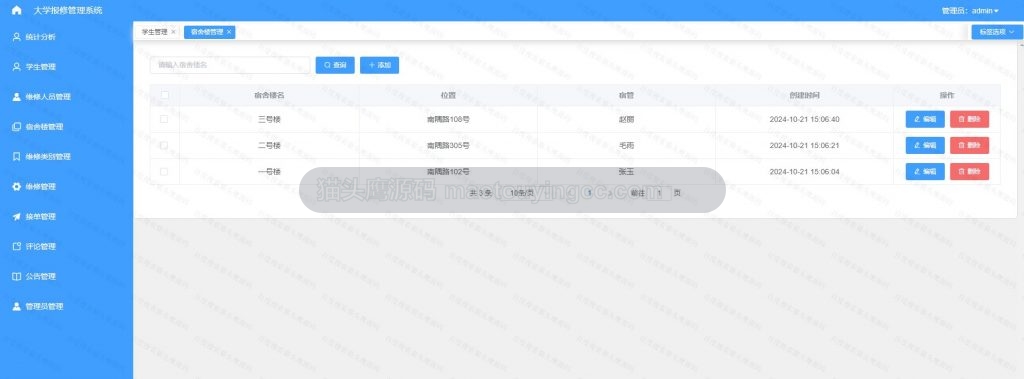Click the 2024-10-21 15:06:04 timestamp

coord(804,171)
